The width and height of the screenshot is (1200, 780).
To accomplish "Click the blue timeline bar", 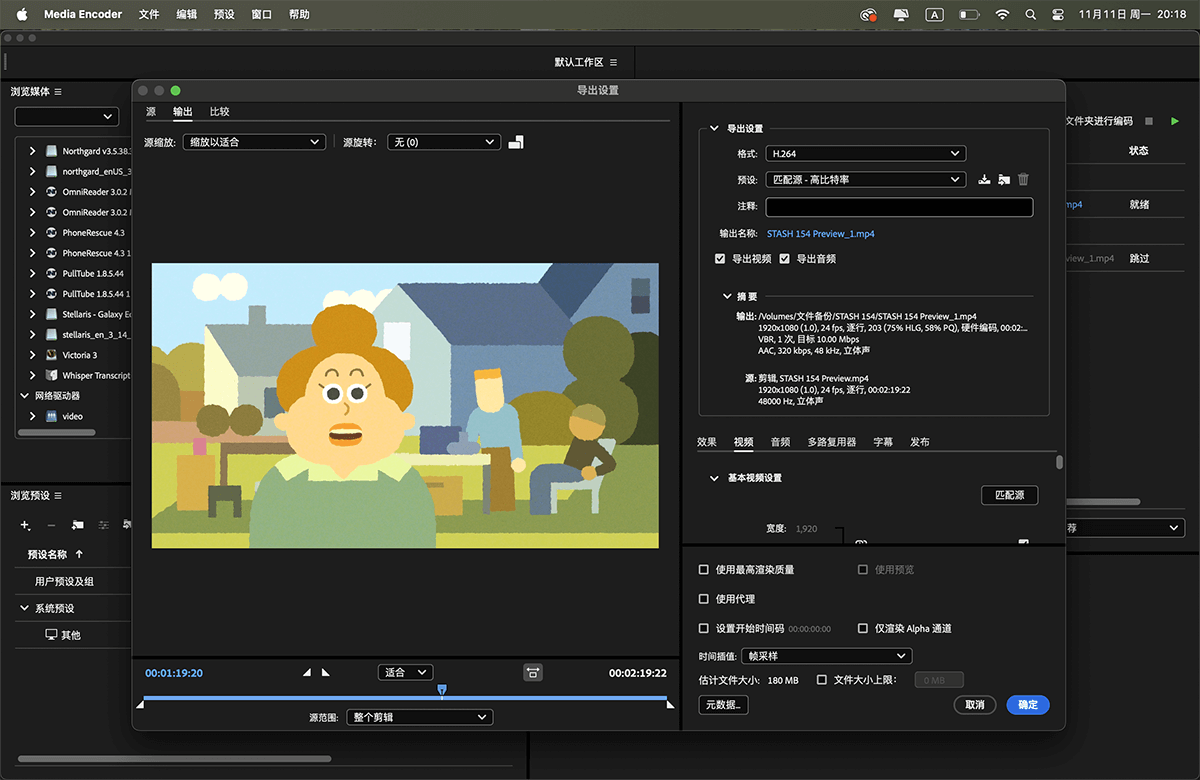I will [x=405, y=698].
